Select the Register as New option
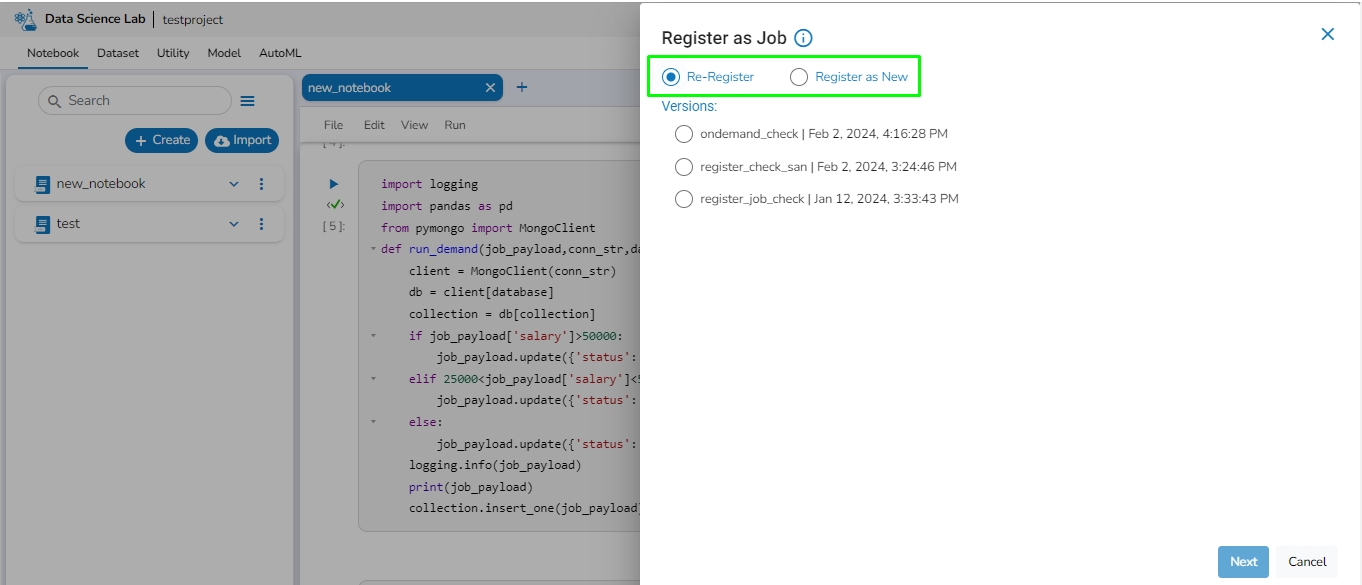This screenshot has height=585, width=1362. click(x=799, y=77)
